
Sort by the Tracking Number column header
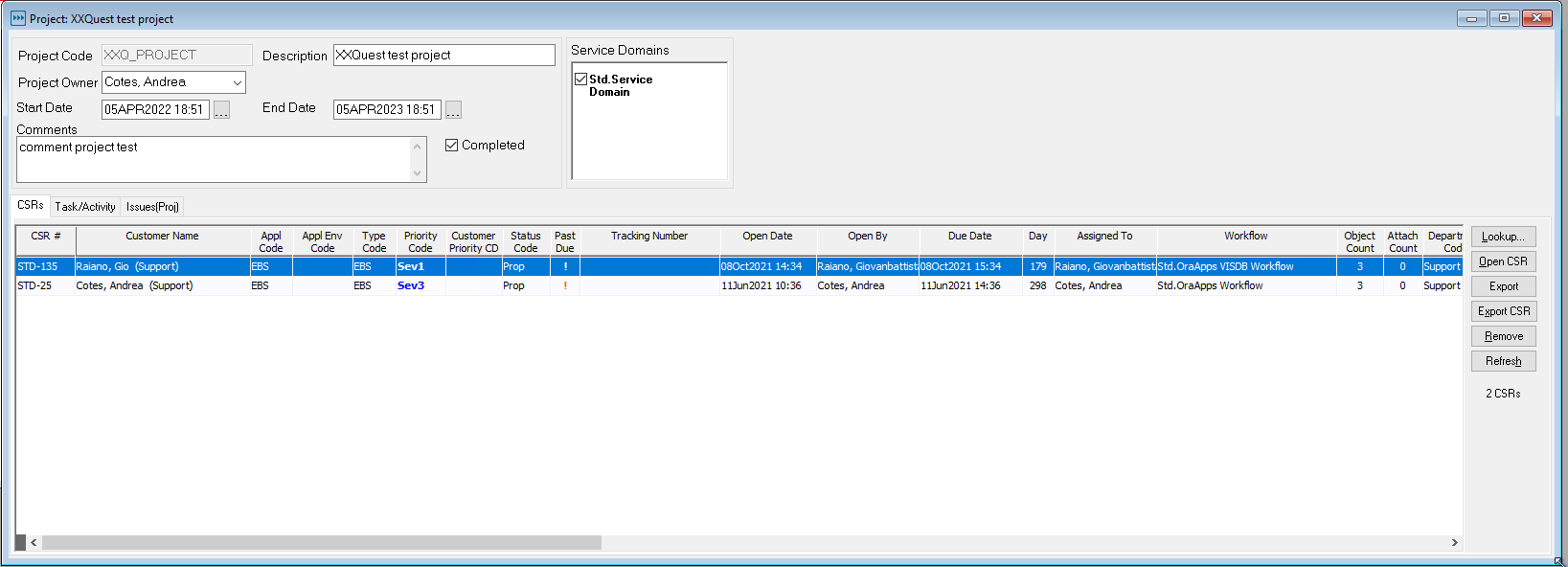point(649,241)
